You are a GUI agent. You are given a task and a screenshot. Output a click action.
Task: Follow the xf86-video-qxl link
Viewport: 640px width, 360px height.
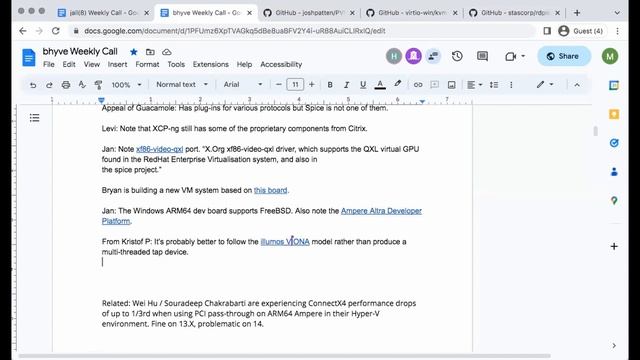[x=160, y=149]
